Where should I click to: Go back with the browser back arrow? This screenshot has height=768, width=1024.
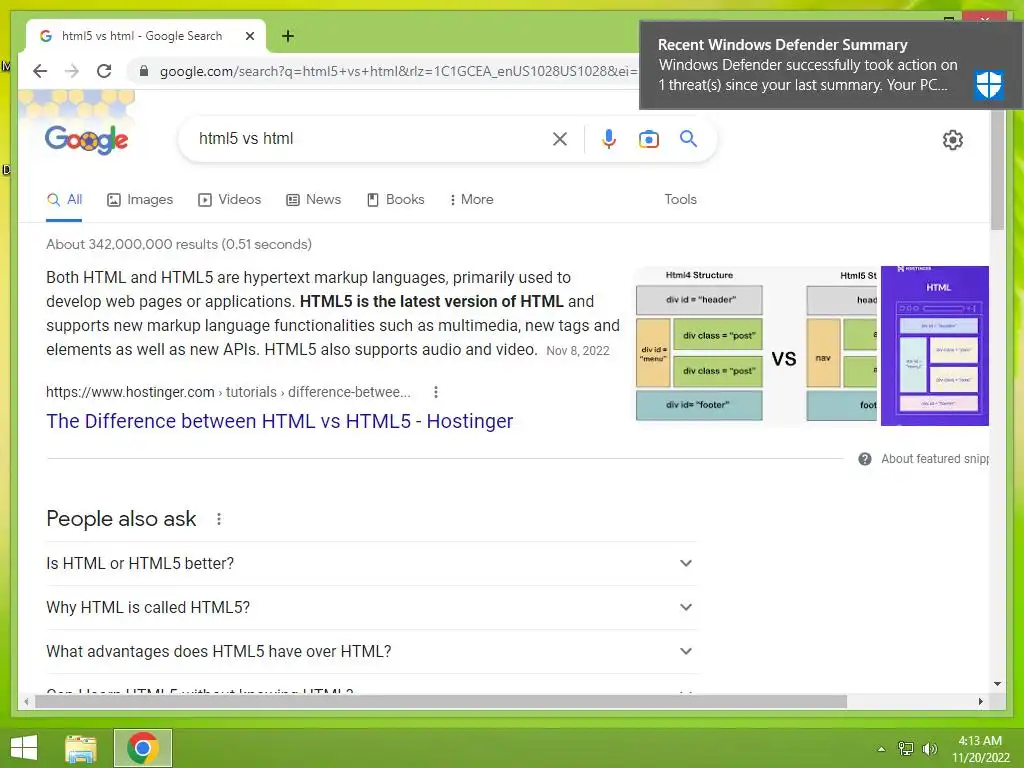click(40, 71)
